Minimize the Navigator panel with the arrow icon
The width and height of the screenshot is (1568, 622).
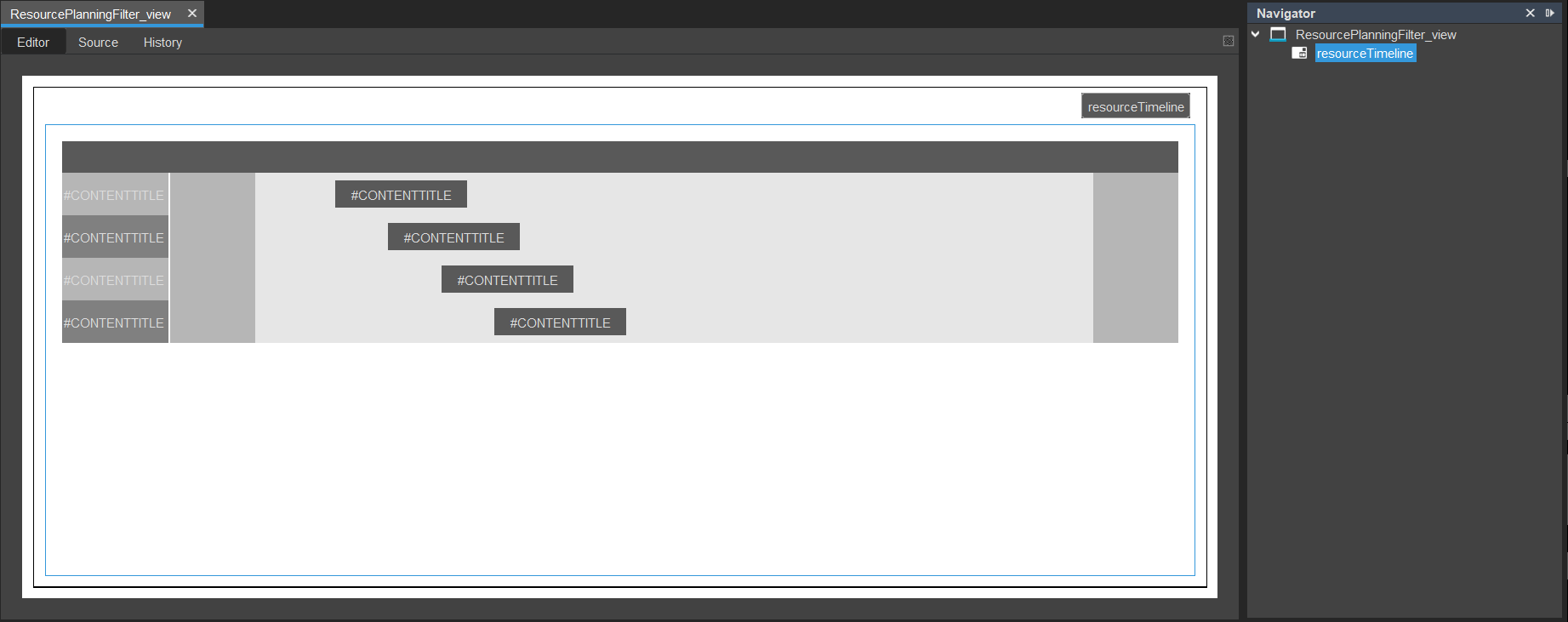tap(1549, 13)
